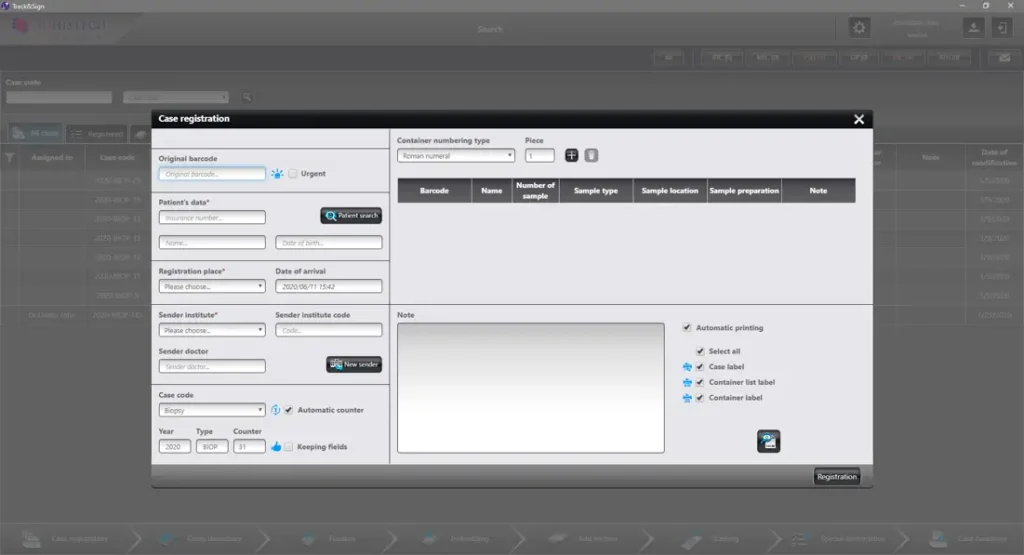Click the printer icon next to Case label
1024x555 pixels.
[687, 367]
